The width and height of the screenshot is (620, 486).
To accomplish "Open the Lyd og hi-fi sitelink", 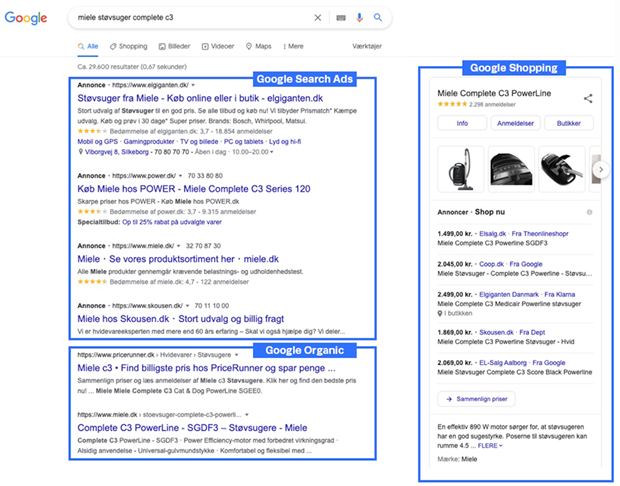I will click(285, 142).
